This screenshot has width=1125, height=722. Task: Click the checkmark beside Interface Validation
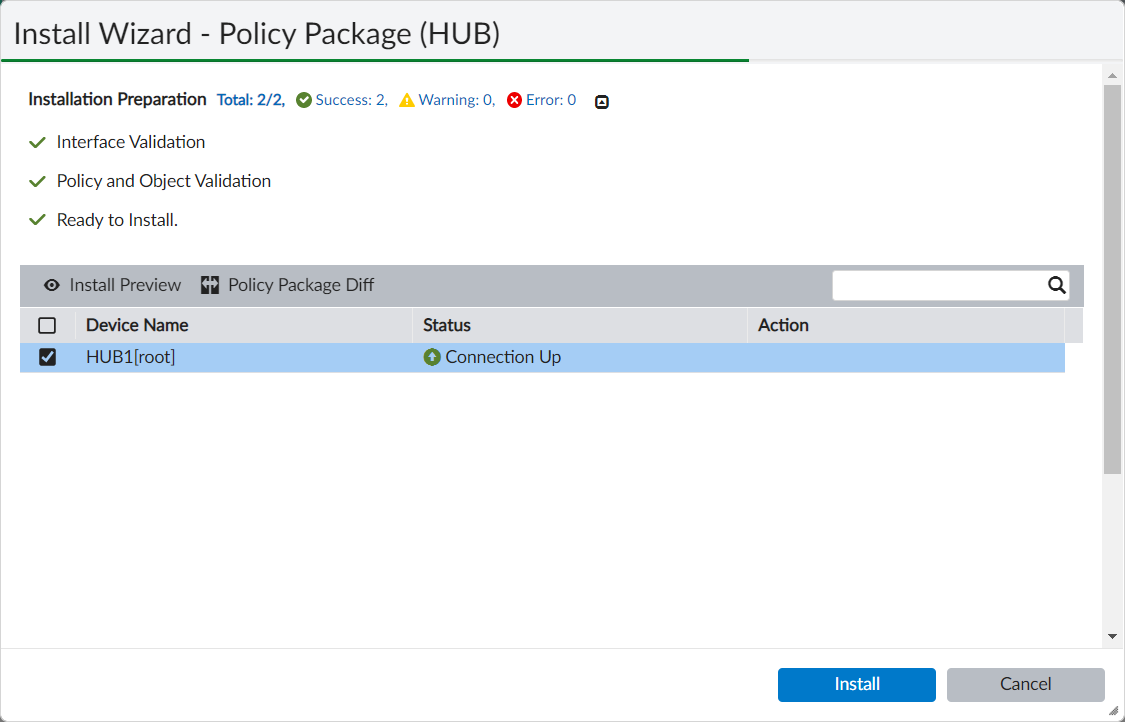(37, 141)
